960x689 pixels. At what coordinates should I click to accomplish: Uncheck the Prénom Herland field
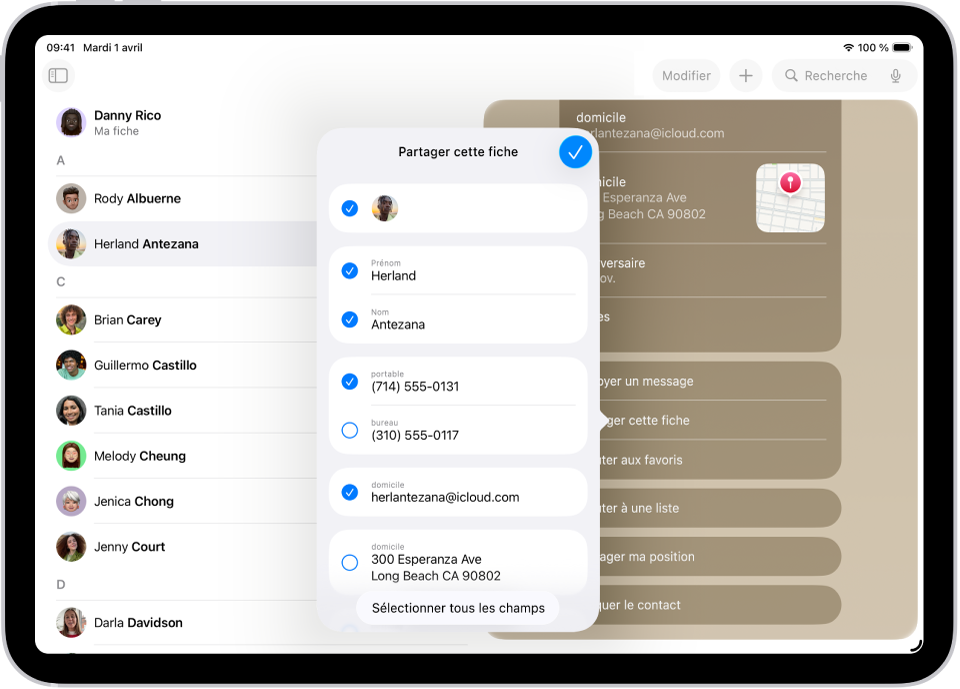pos(350,270)
